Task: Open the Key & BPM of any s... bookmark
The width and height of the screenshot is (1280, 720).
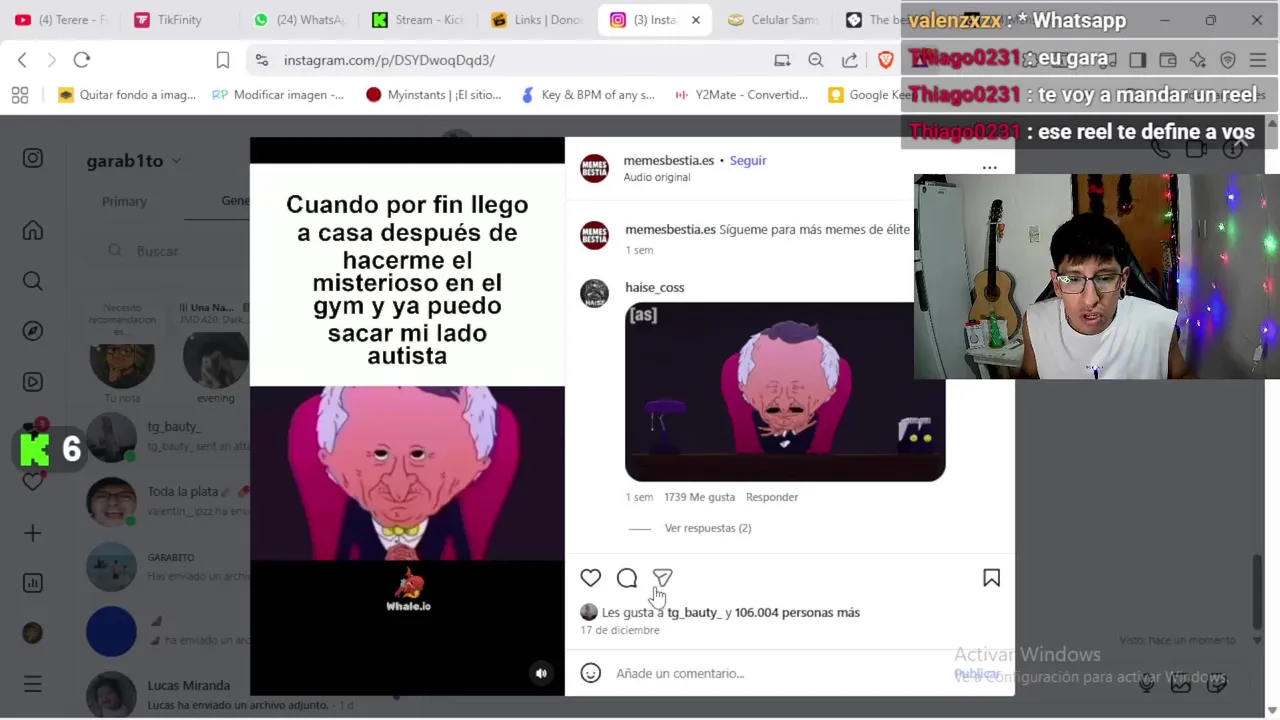Action: click(588, 95)
